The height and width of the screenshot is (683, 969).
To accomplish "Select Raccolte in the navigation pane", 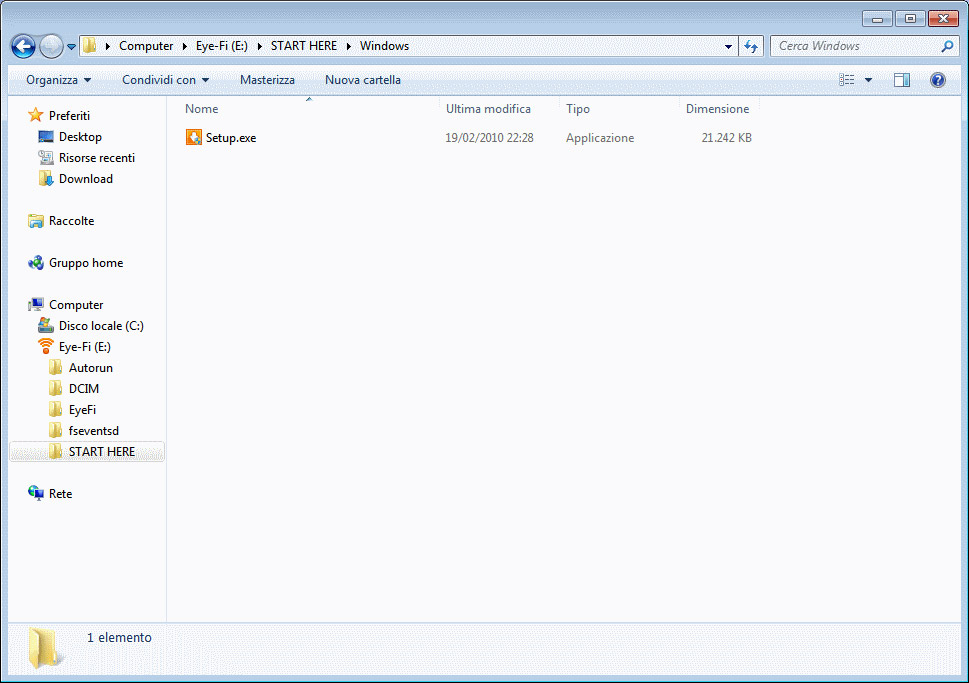I will click(x=72, y=221).
